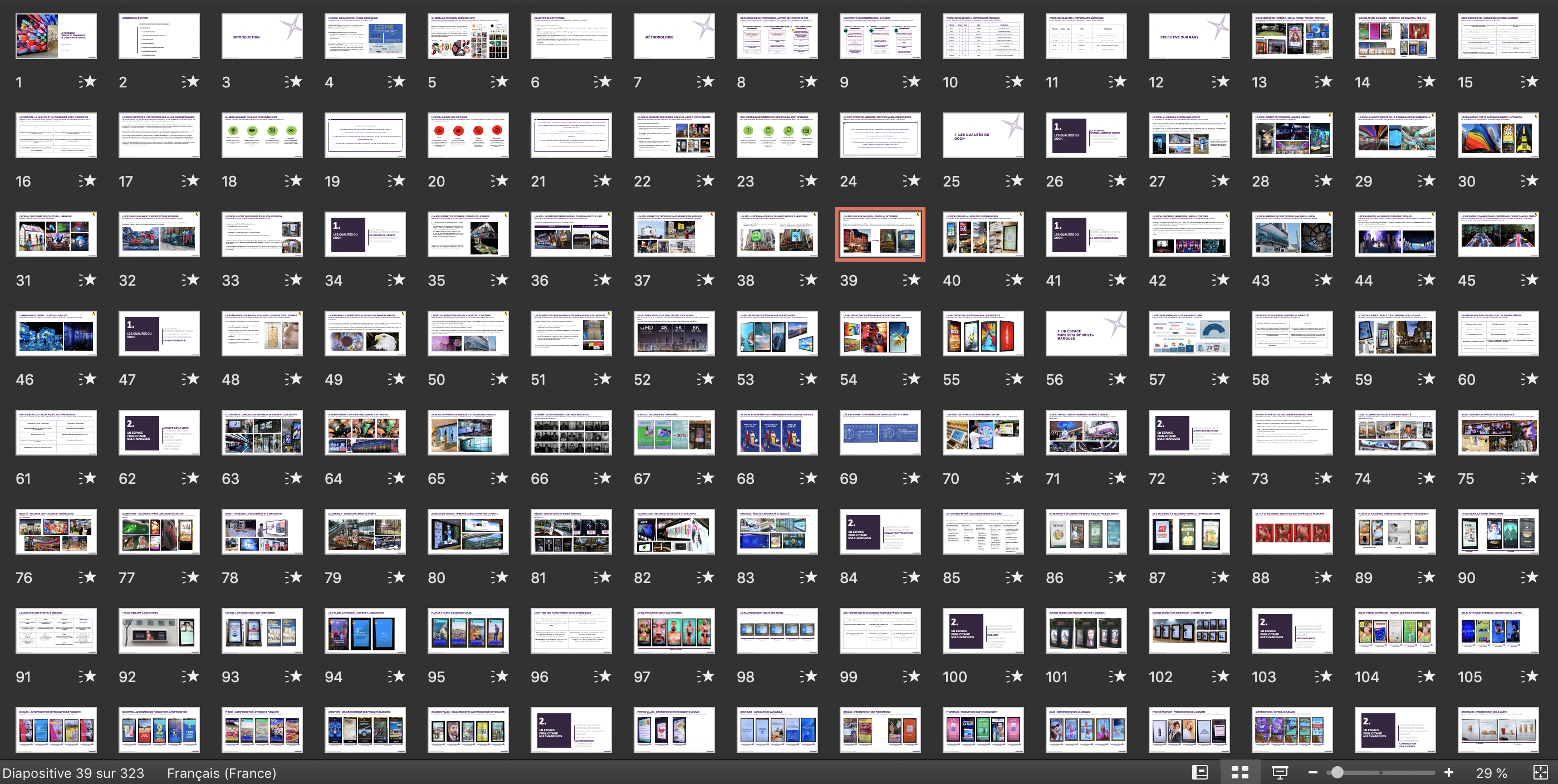The height and width of the screenshot is (784, 1558).
Task: Click transition star icon under slide 15
Action: coord(1529,82)
